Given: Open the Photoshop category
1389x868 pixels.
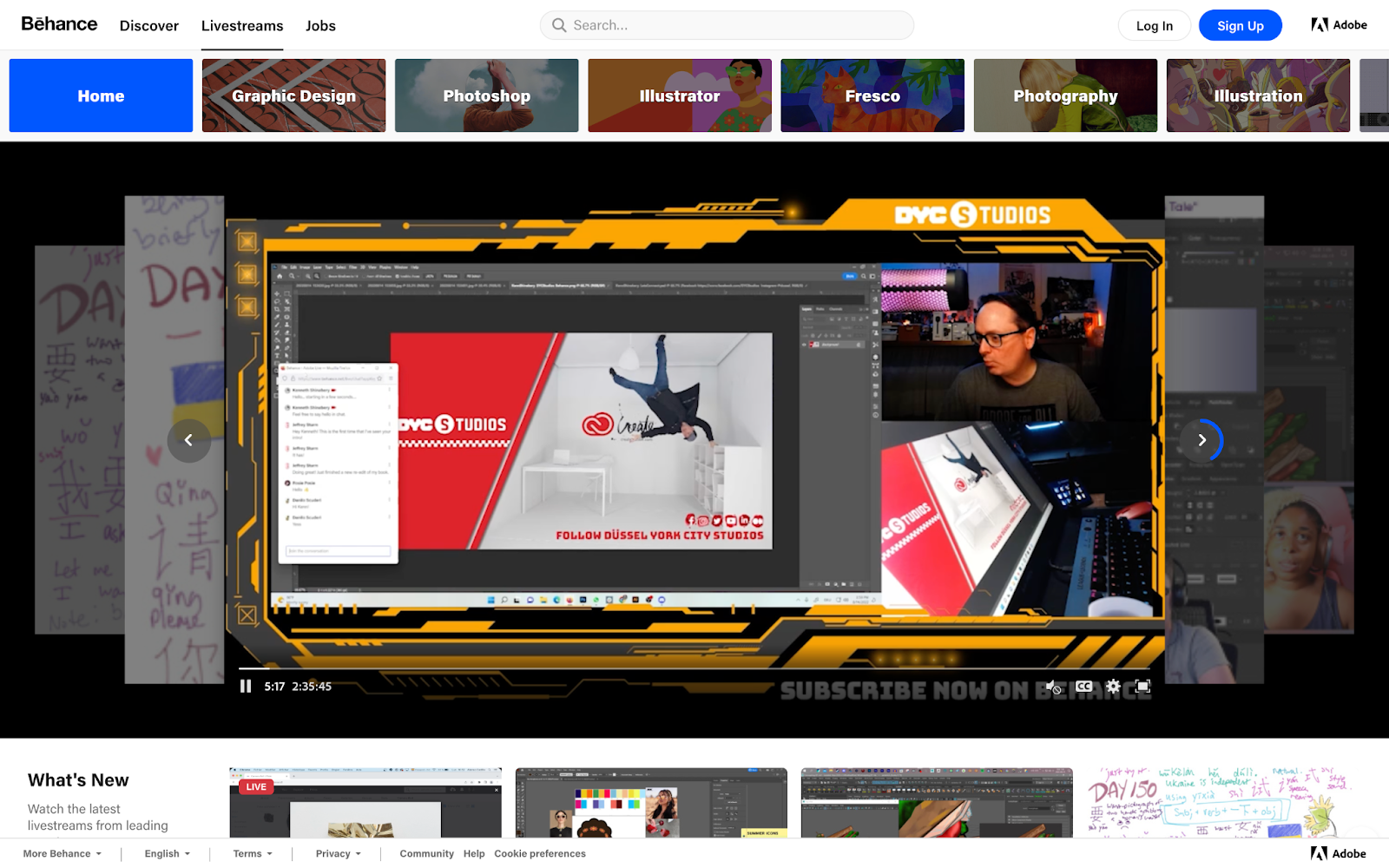Looking at the screenshot, I should (x=486, y=95).
